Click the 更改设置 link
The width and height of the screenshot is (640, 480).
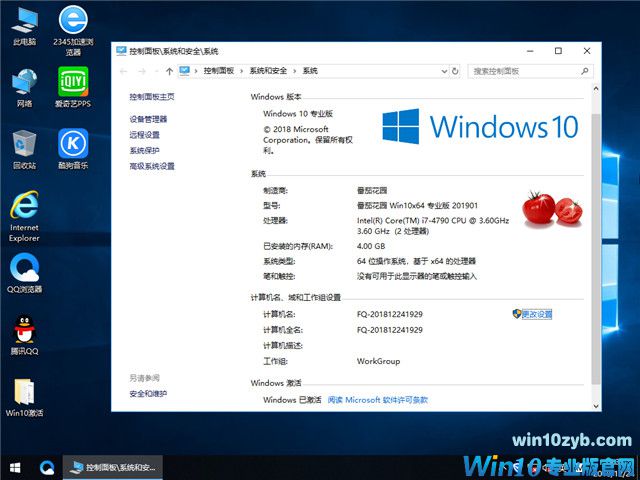[537, 314]
